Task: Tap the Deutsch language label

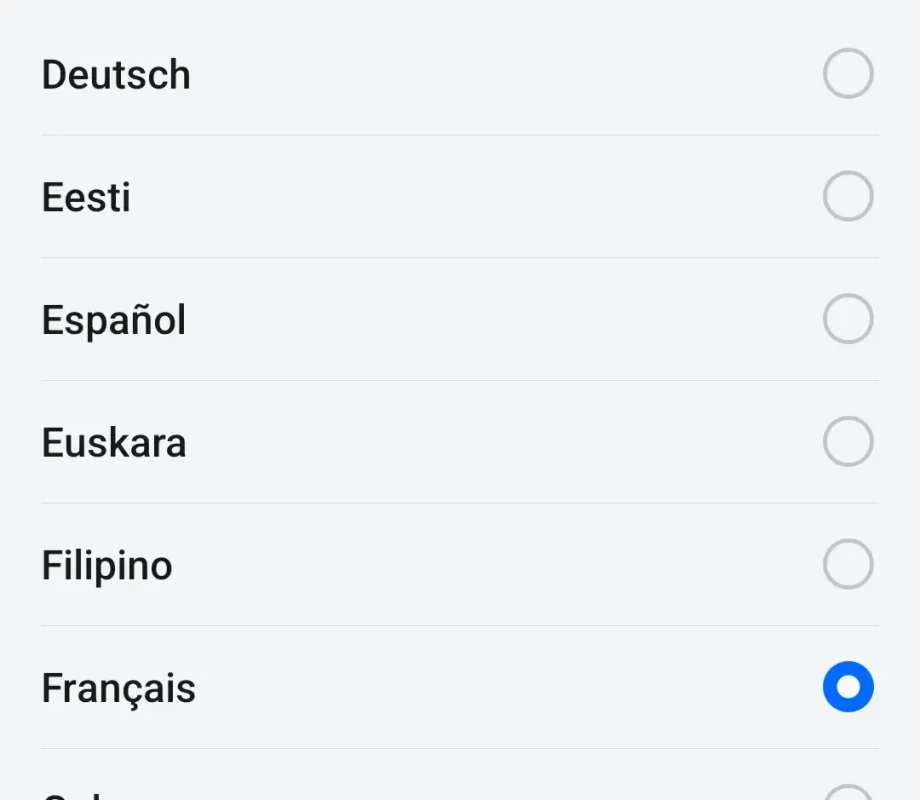Action: tap(116, 75)
